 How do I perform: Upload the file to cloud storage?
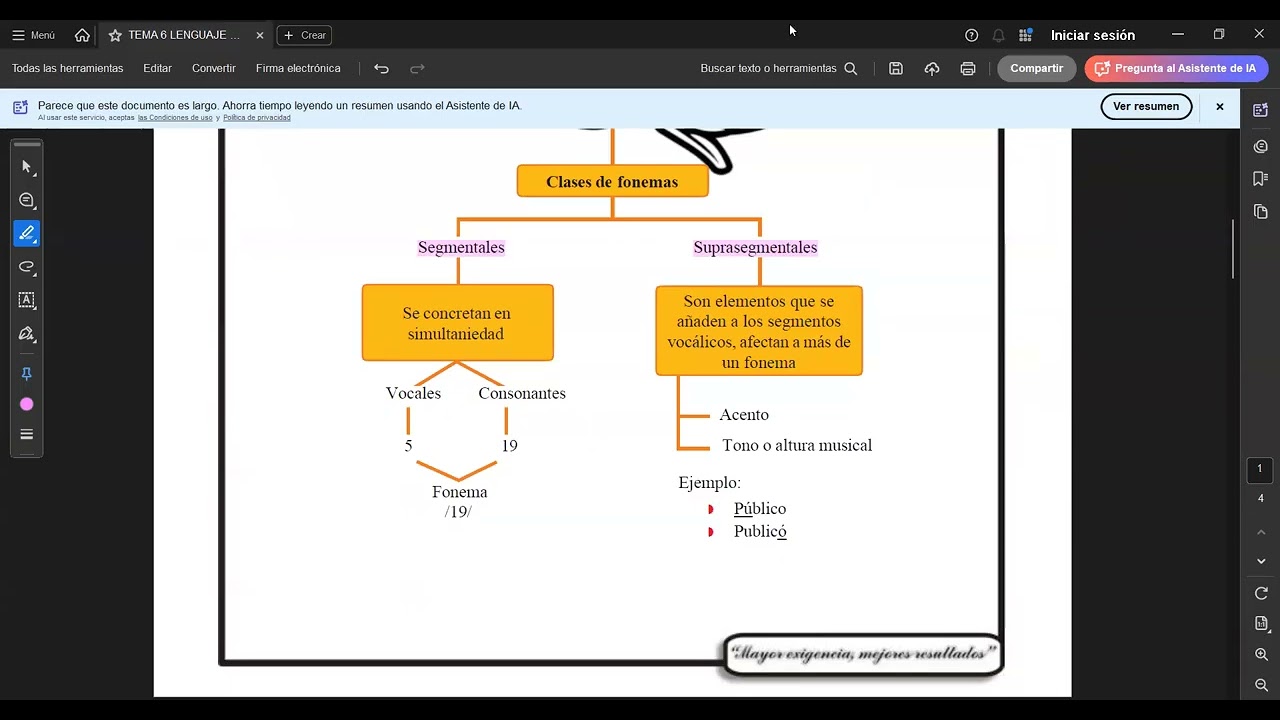tap(932, 68)
